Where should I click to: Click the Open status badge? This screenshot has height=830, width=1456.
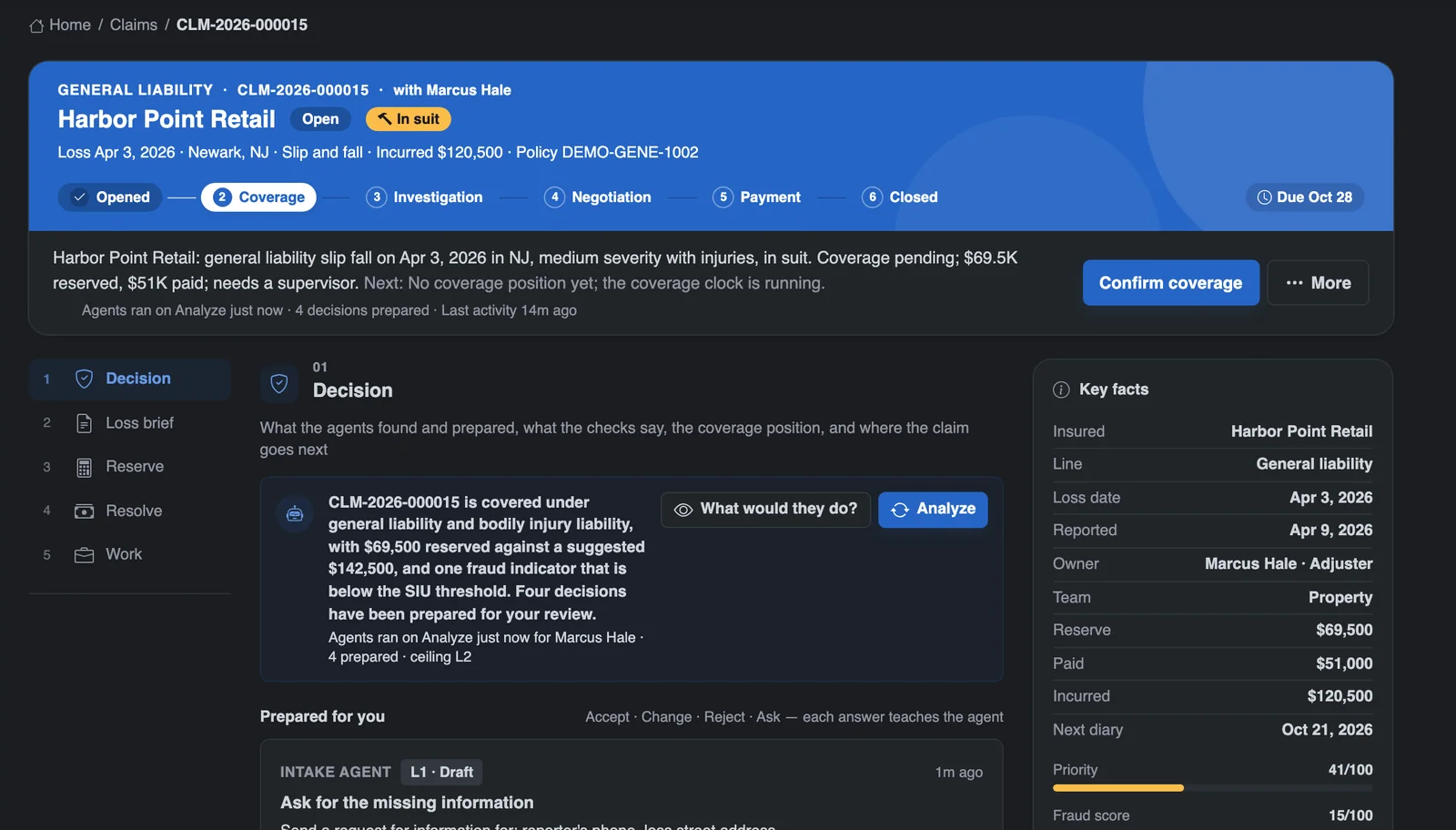pyautogui.click(x=320, y=119)
